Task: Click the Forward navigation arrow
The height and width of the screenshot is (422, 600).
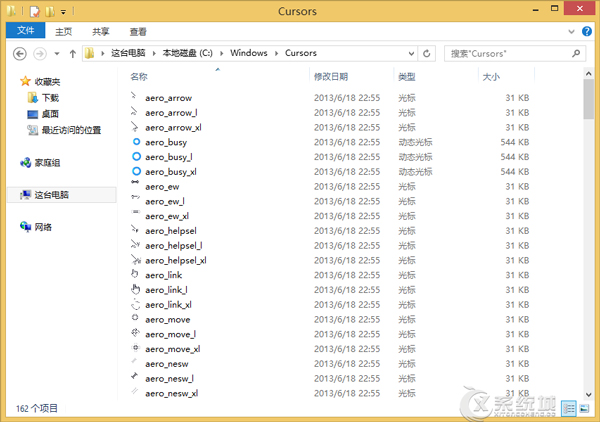Action: [40, 54]
